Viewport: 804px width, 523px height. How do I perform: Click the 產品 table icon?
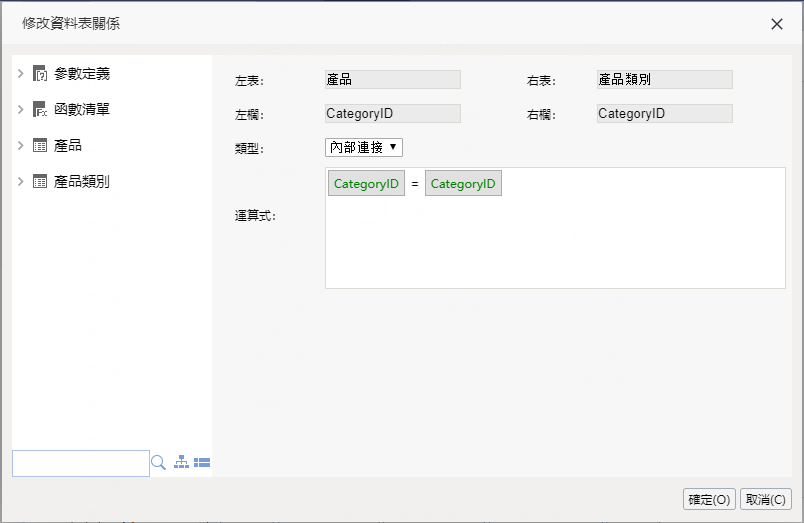pos(40,145)
